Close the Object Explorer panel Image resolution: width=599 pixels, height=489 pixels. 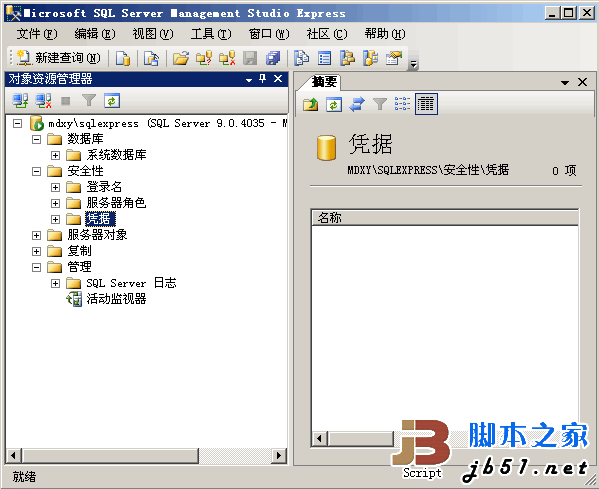pos(278,79)
